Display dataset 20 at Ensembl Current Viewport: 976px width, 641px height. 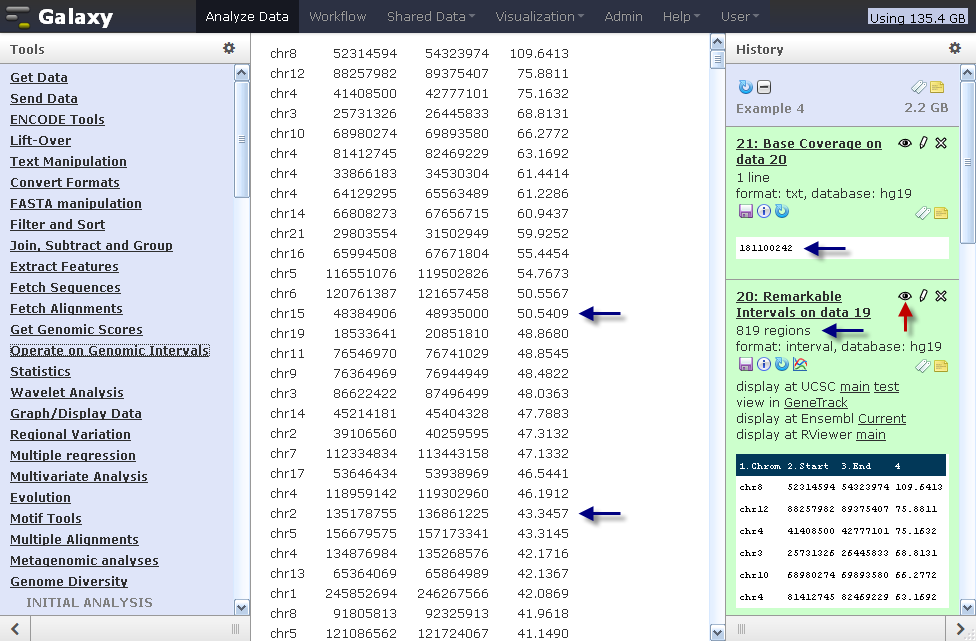(882, 419)
